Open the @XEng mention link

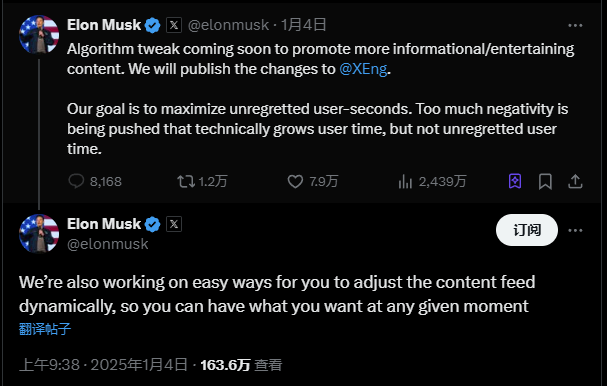[363, 69]
